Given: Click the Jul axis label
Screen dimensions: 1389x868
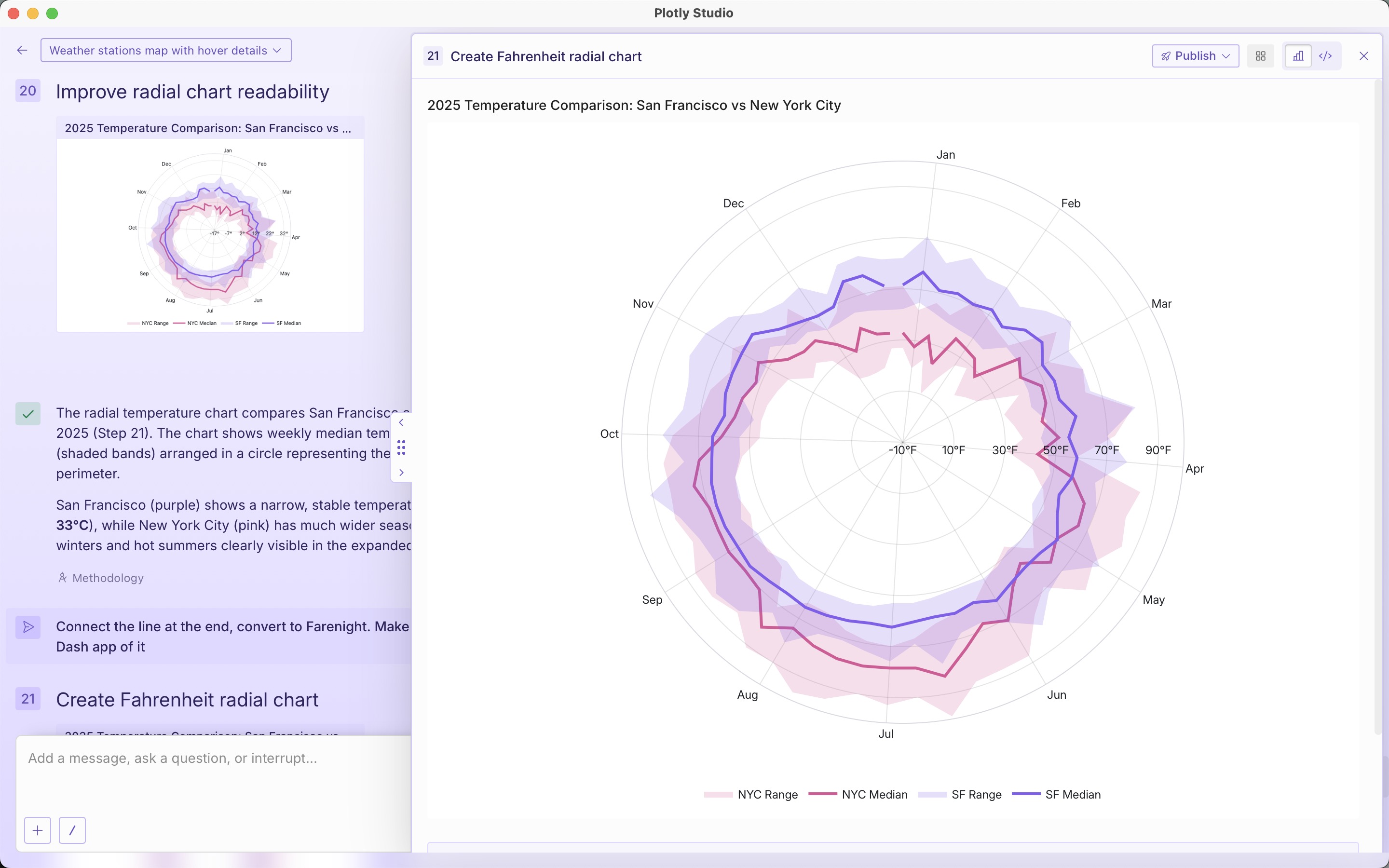Looking at the screenshot, I should (885, 733).
